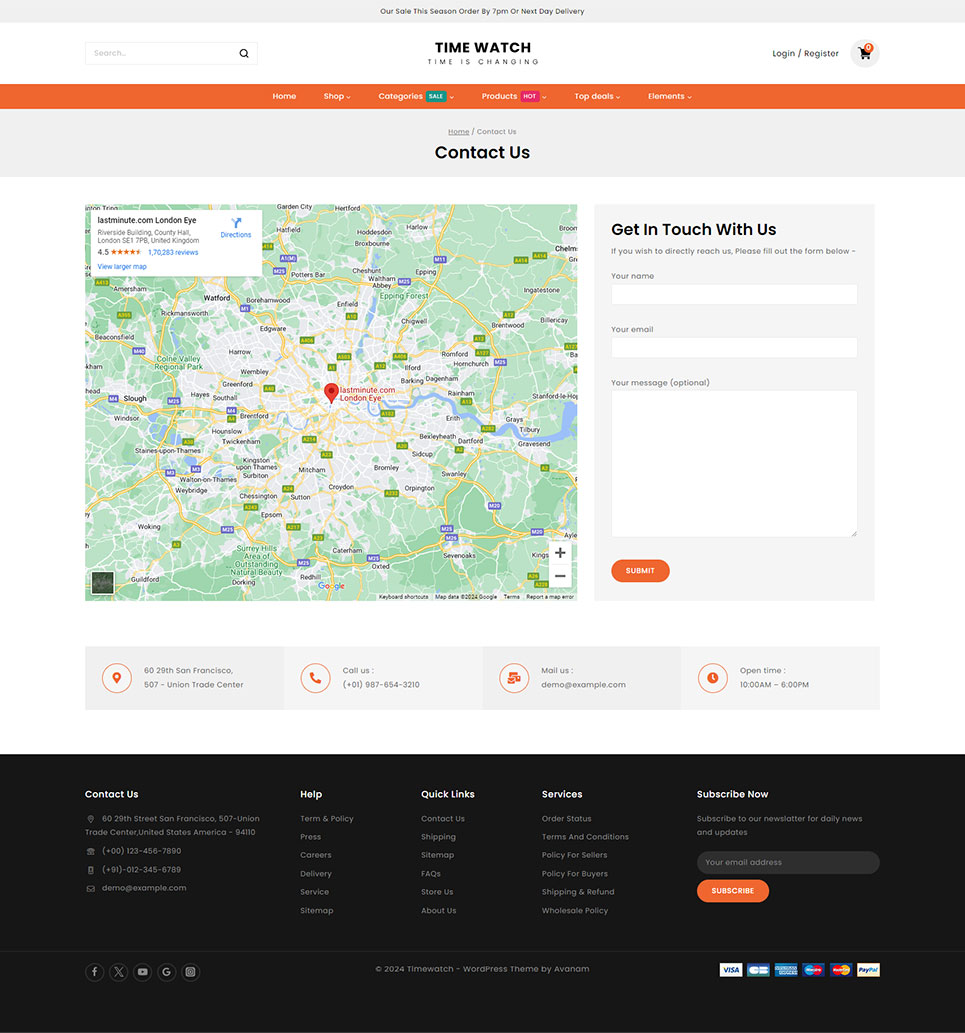
Task: Open the shopping cart icon
Action: tap(864, 54)
